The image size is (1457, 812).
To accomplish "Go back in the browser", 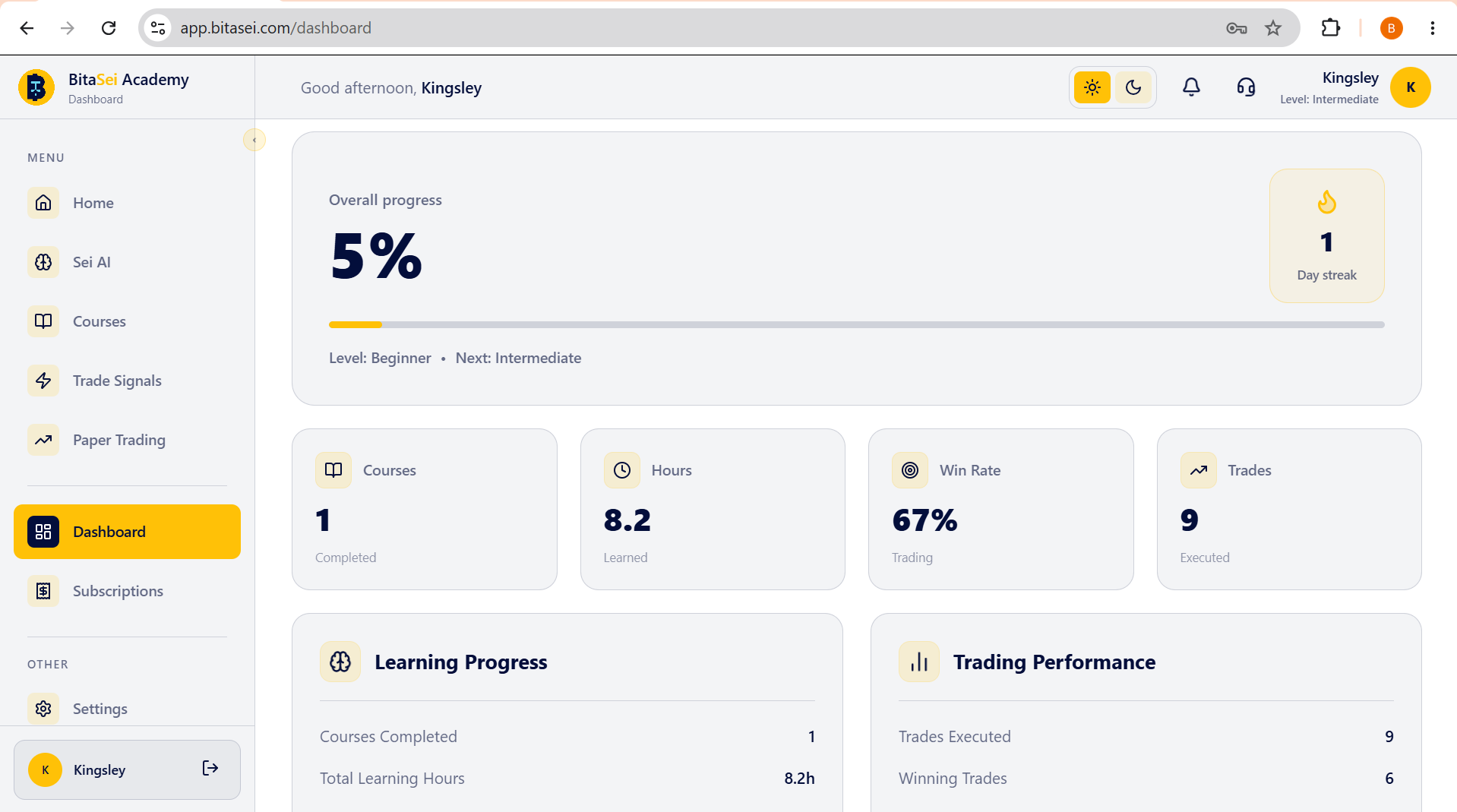I will [x=27, y=28].
